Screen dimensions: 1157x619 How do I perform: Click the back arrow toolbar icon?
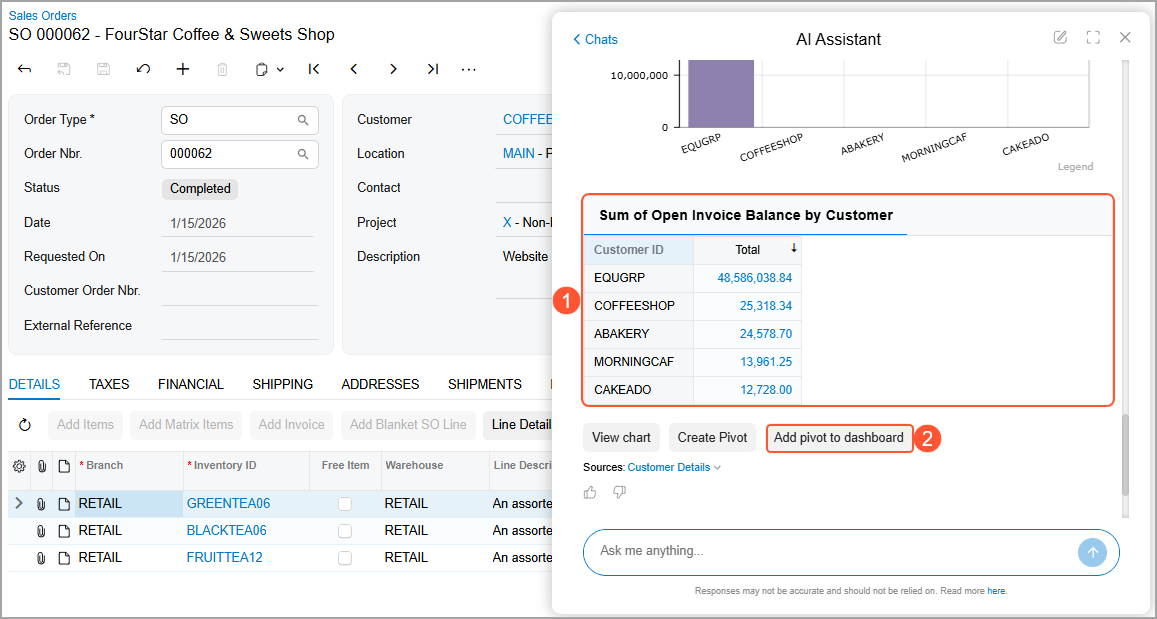[x=24, y=69]
